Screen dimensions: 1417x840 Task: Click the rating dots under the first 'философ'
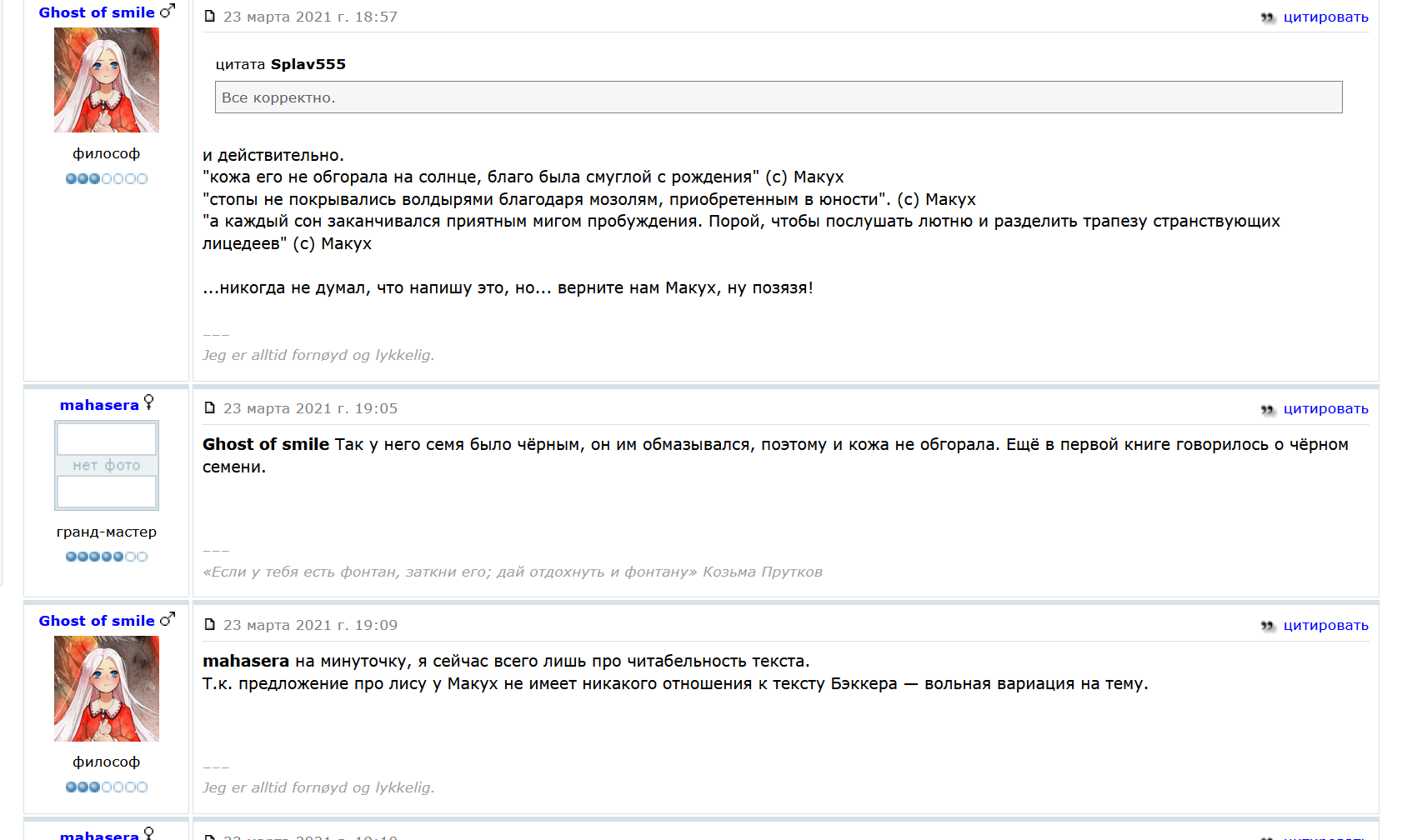click(107, 178)
